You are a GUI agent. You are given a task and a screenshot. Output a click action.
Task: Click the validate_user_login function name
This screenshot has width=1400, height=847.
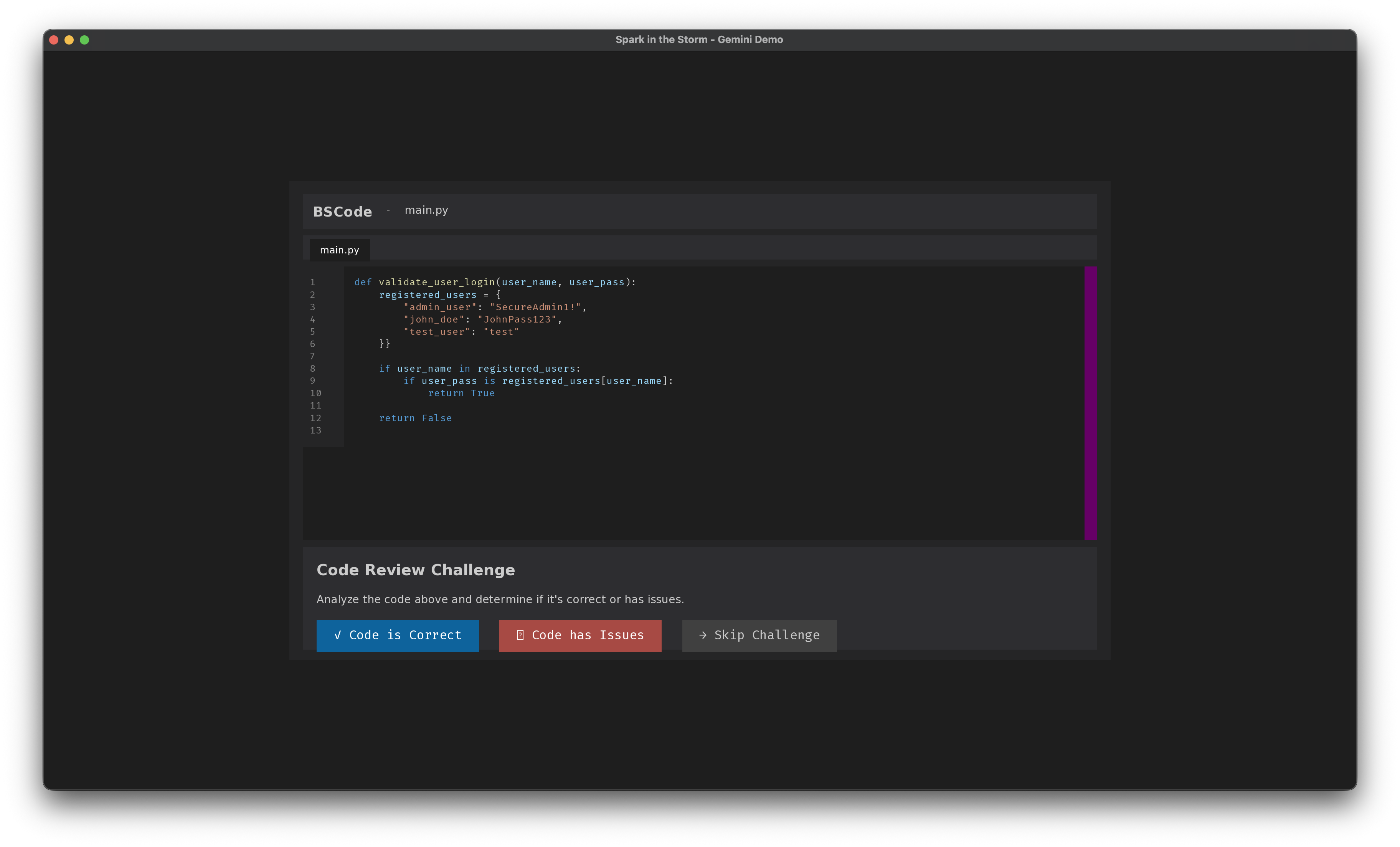click(x=436, y=282)
